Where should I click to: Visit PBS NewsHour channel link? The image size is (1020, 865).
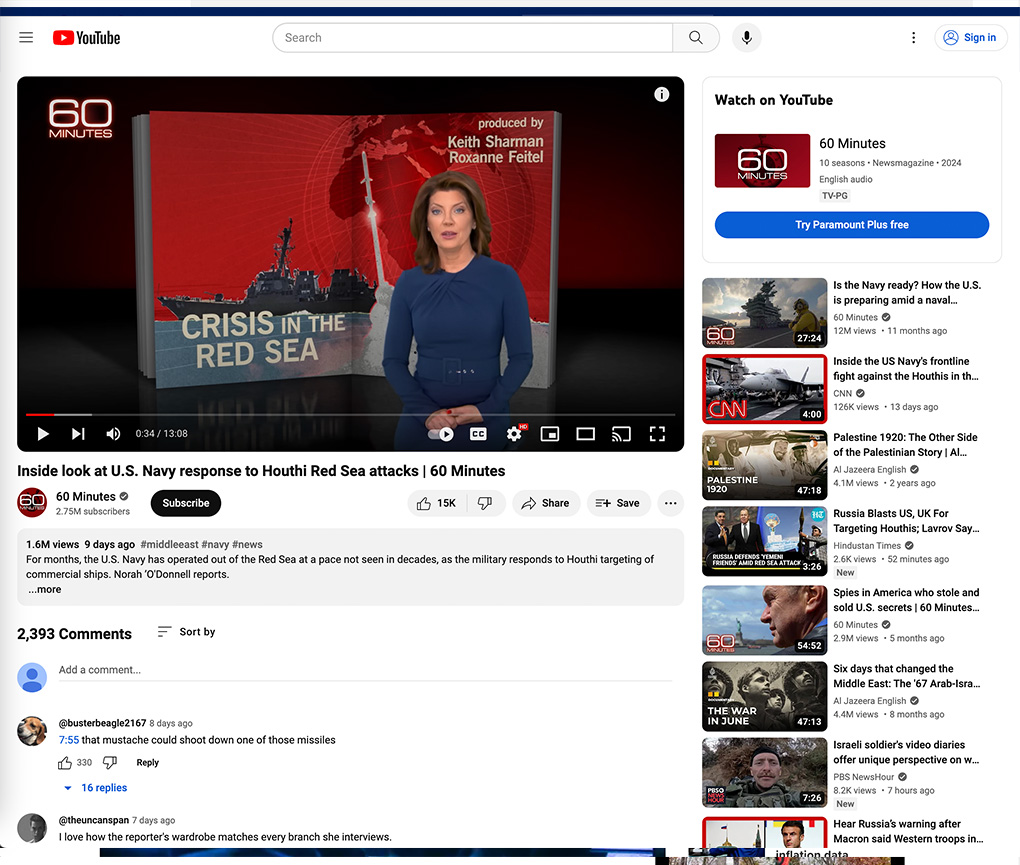[x=864, y=777]
